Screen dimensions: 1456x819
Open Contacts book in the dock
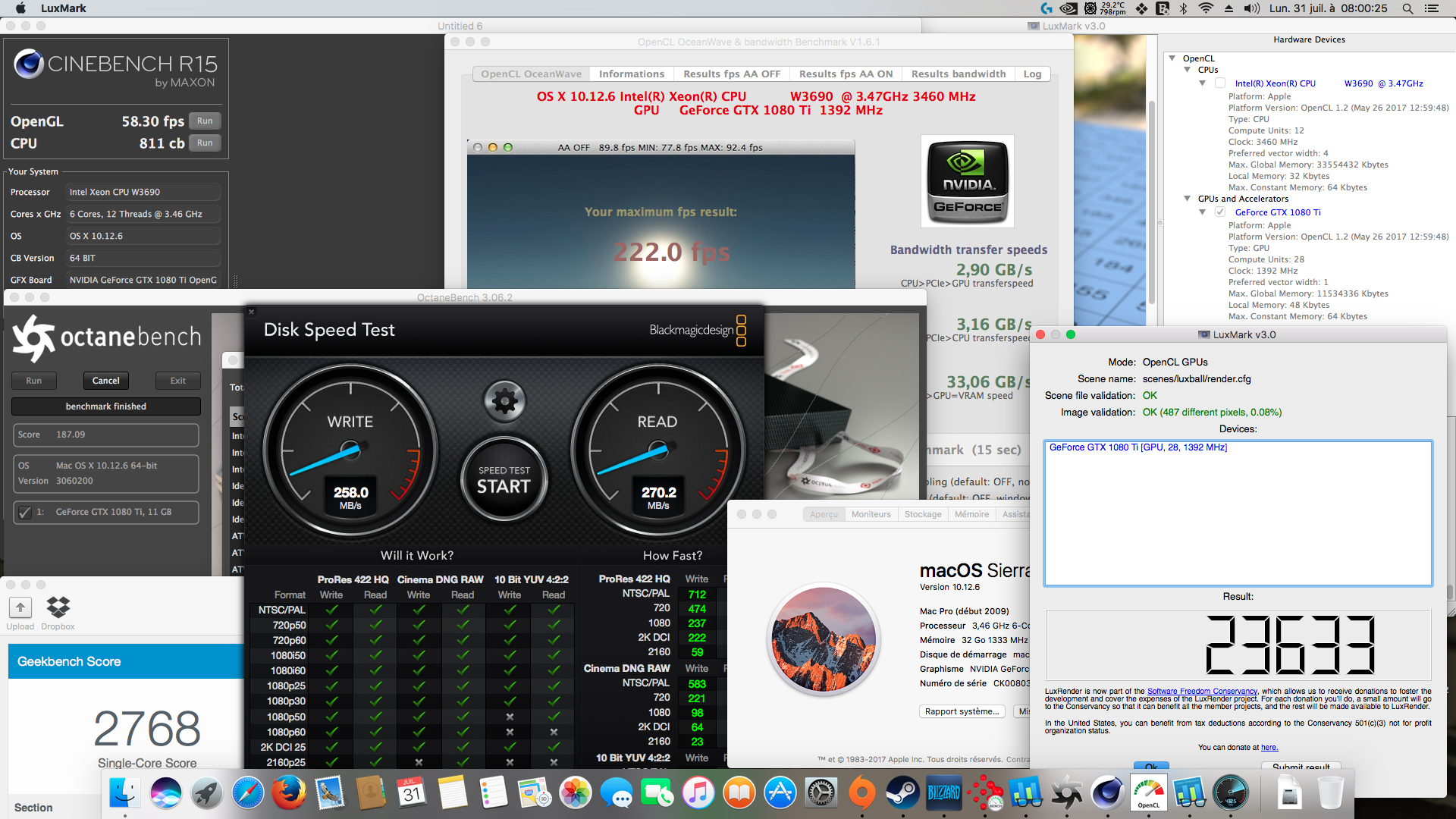(x=371, y=793)
